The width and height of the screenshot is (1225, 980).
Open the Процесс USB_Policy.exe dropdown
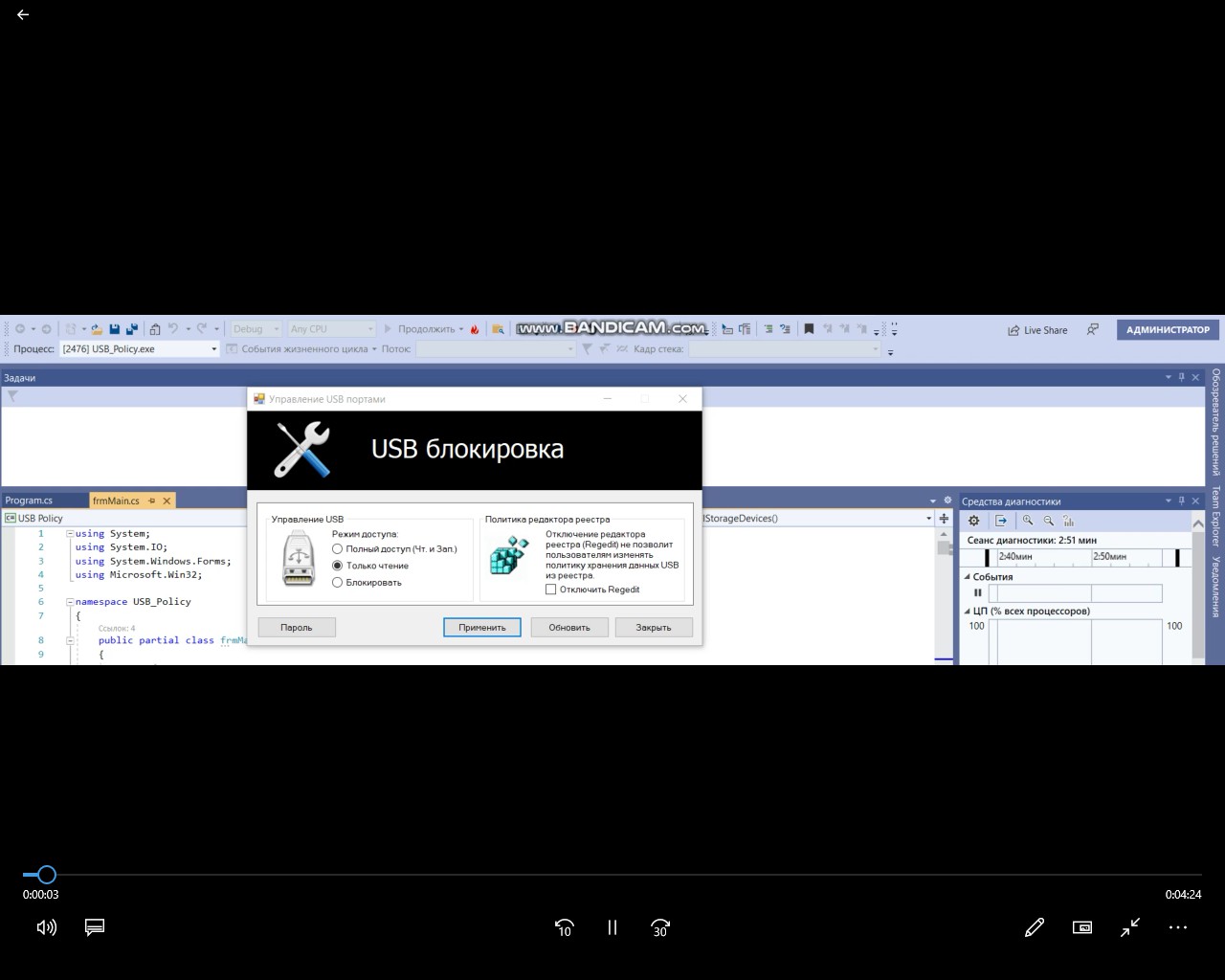tap(140, 349)
